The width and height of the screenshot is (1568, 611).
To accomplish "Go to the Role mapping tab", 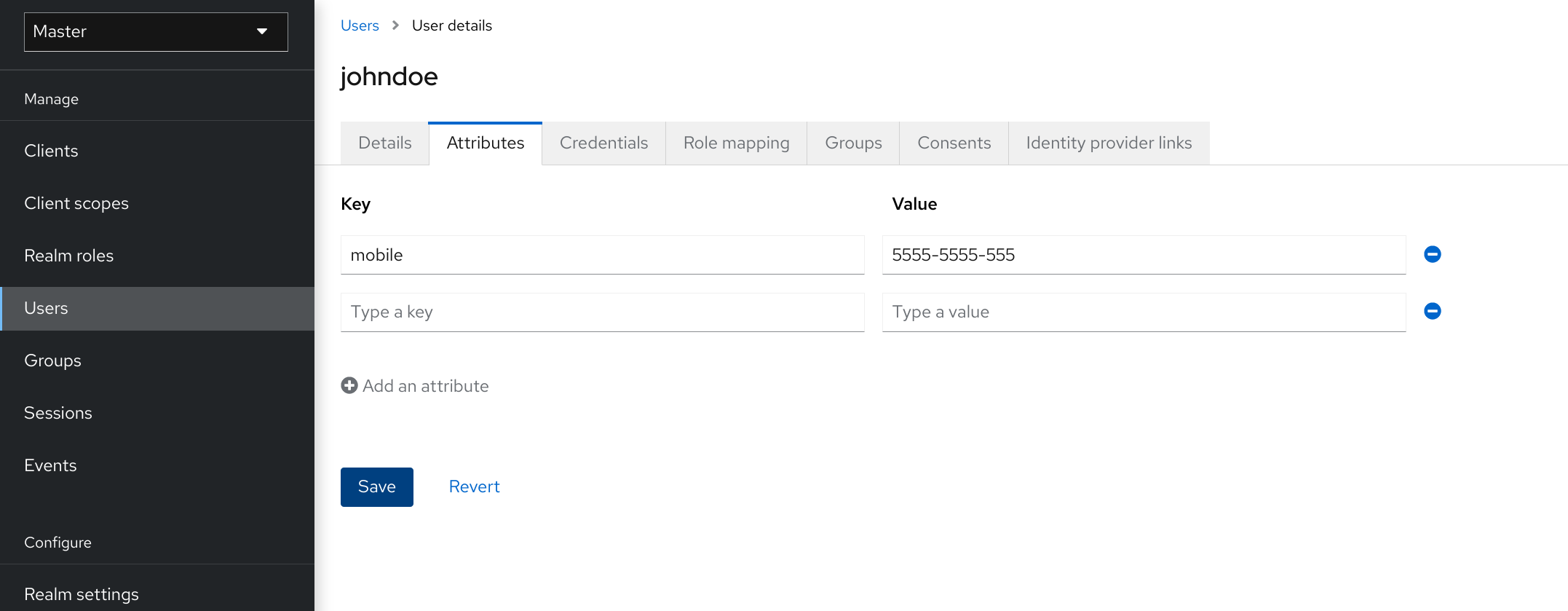I will pos(736,143).
